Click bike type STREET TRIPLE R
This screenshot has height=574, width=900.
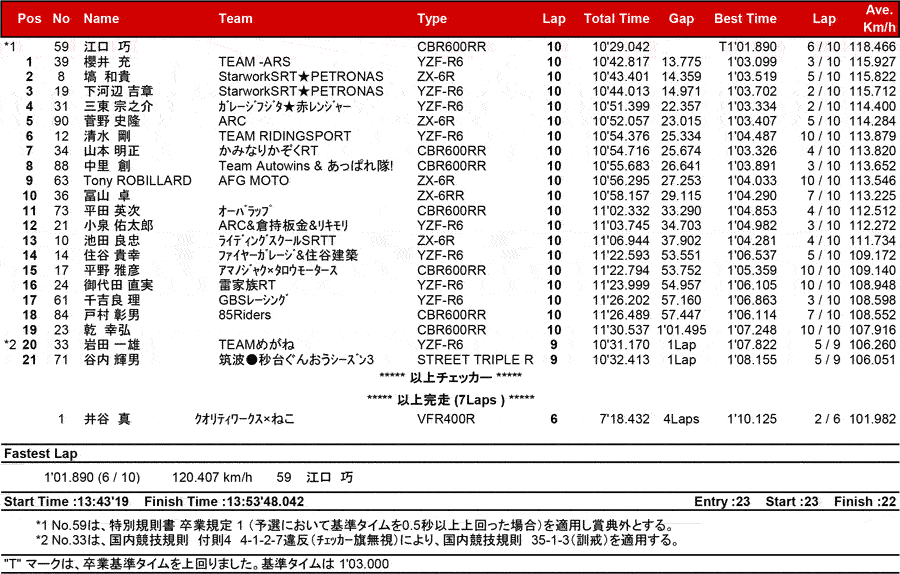475,360
